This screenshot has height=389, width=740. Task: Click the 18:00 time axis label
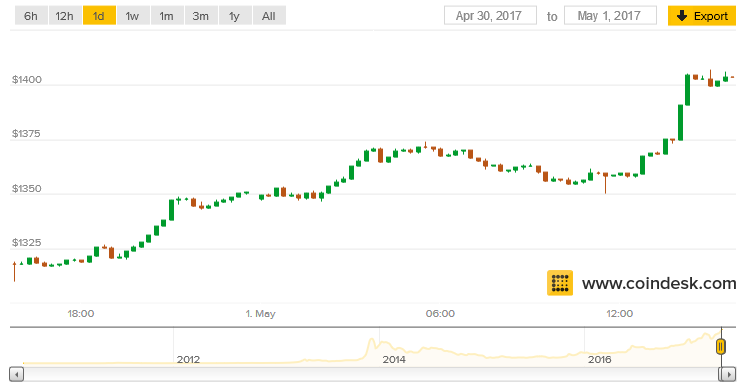(x=81, y=314)
